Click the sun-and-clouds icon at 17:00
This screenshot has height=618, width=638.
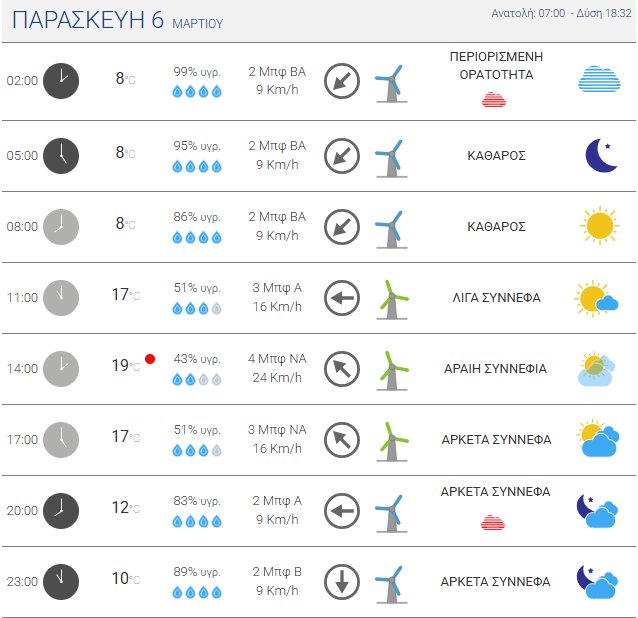pyautogui.click(x=599, y=438)
